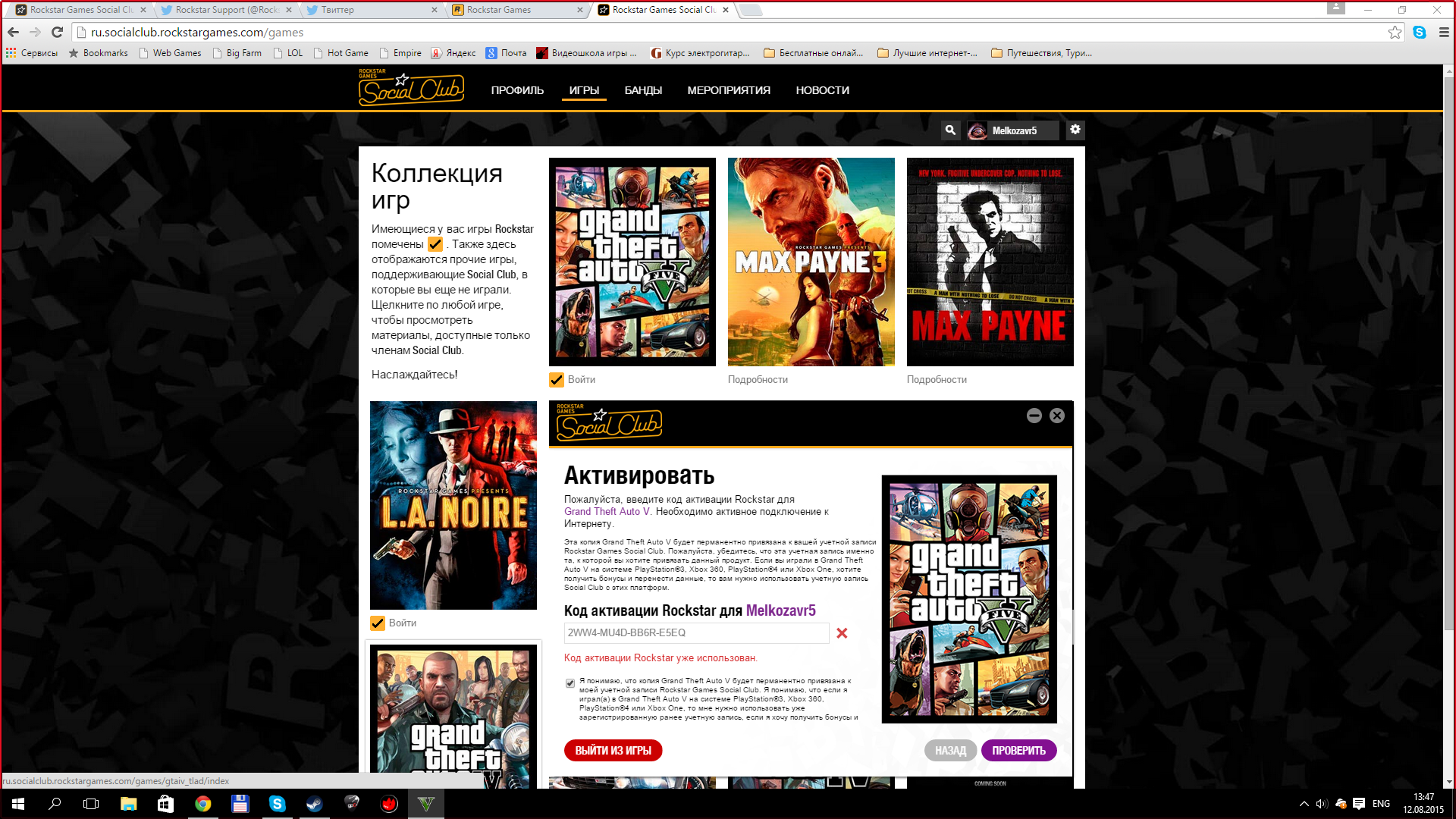Screen dimensions: 1456x819
Task: Open Social Club account settings gear
Action: click(1075, 130)
